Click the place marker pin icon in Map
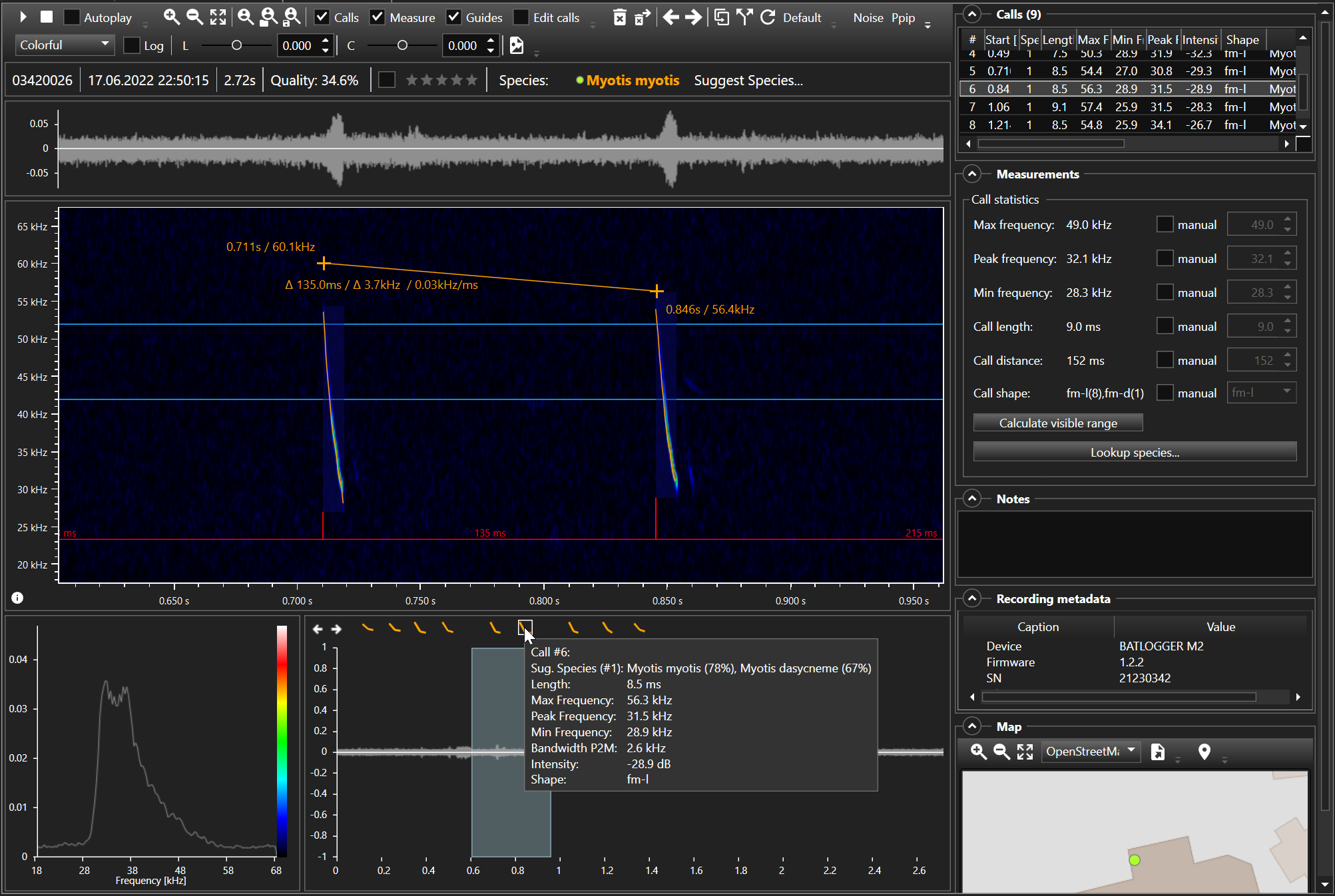Screen dimensions: 1335x896 tap(1204, 752)
